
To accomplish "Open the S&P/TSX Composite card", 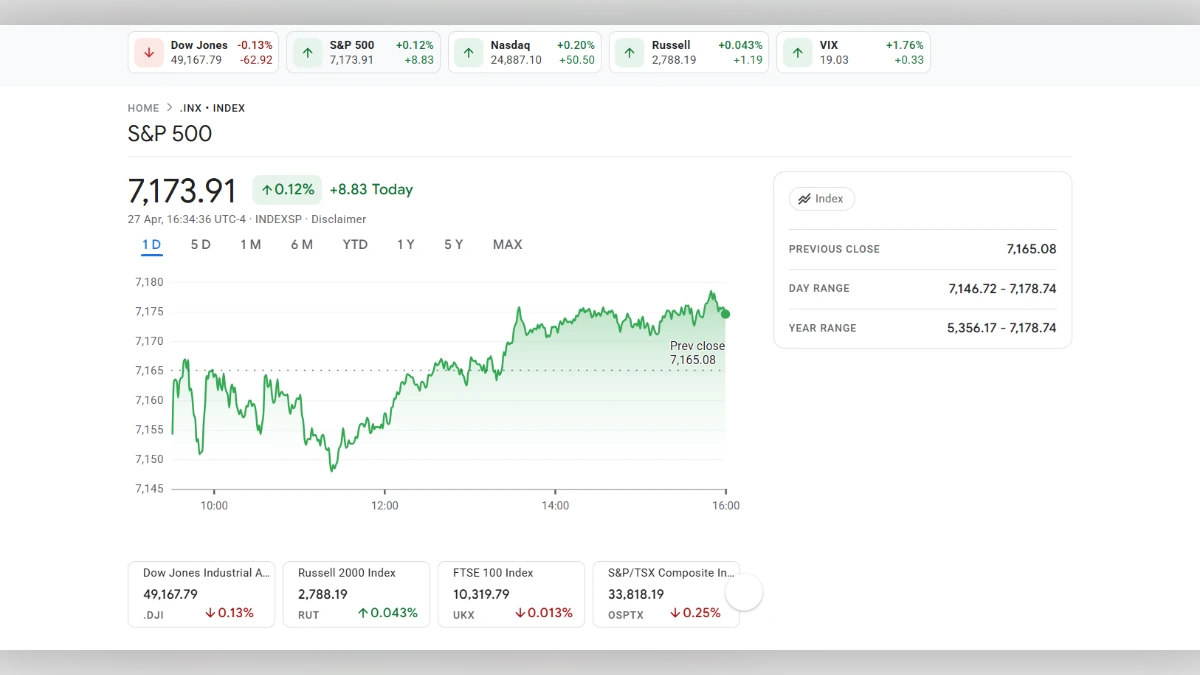I will [666, 593].
